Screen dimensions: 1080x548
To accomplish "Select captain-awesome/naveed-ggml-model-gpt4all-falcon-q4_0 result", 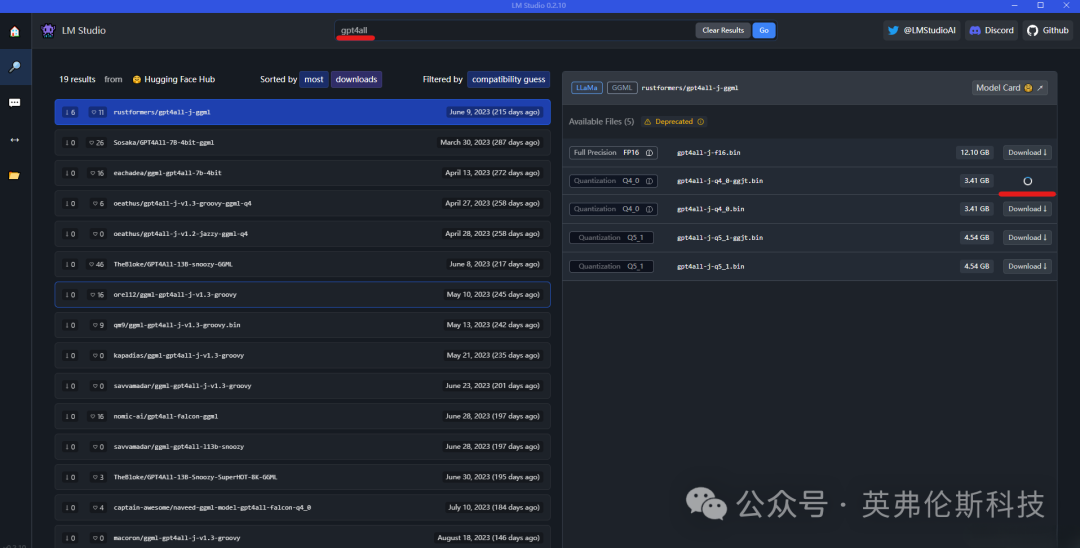I will [x=302, y=507].
